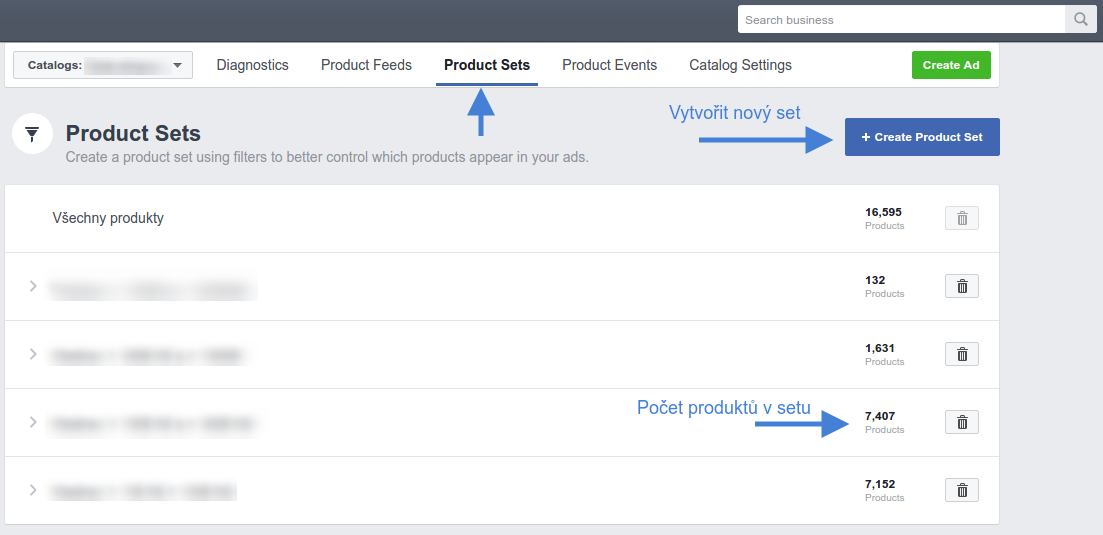
Task: Click the trash icon for Všechny produkty
Action: [962, 218]
